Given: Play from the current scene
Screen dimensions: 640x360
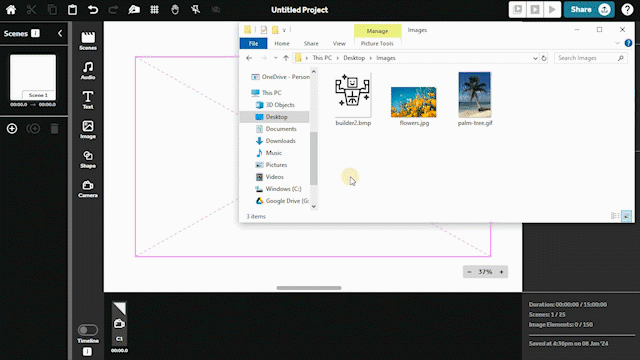Looking at the screenshot, I should 535,9.
